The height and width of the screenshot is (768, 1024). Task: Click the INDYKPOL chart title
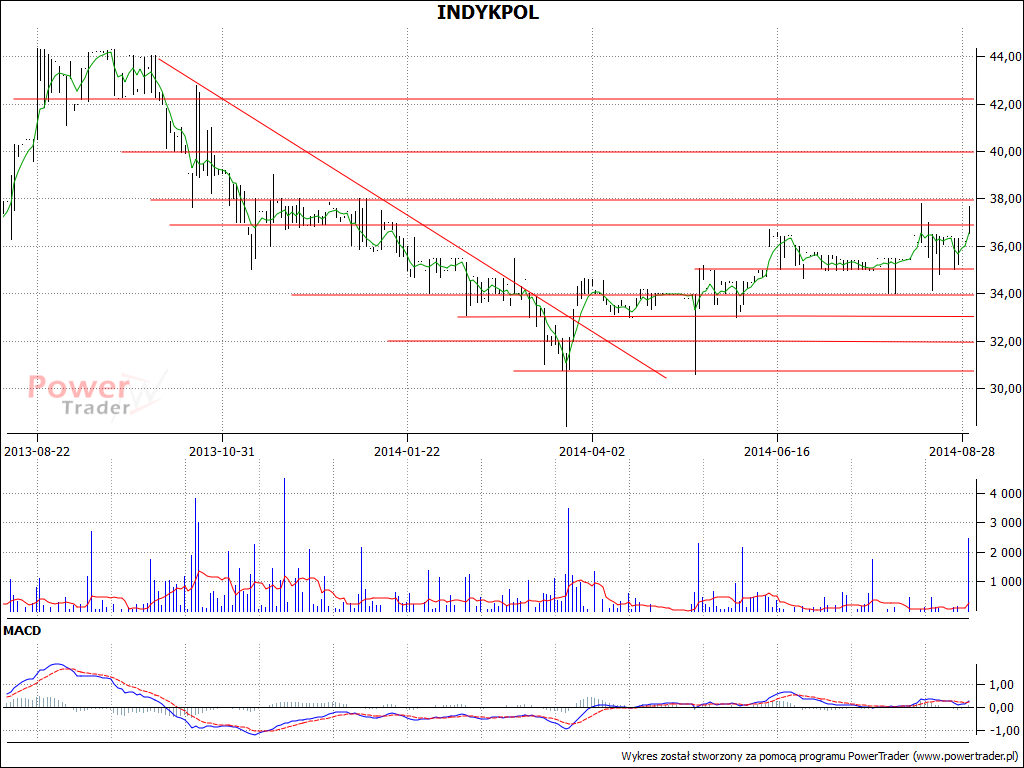click(488, 12)
